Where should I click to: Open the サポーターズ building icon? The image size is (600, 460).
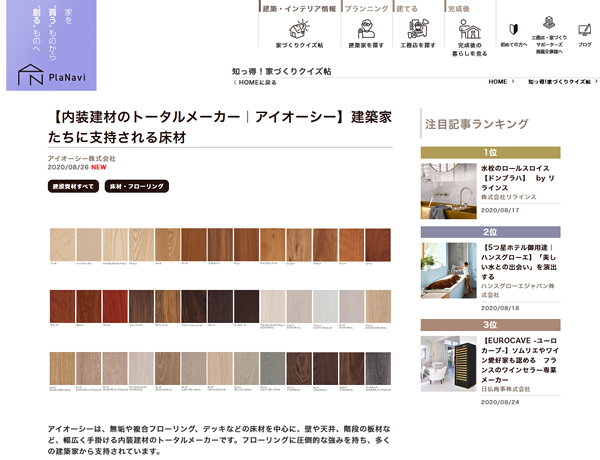(549, 23)
